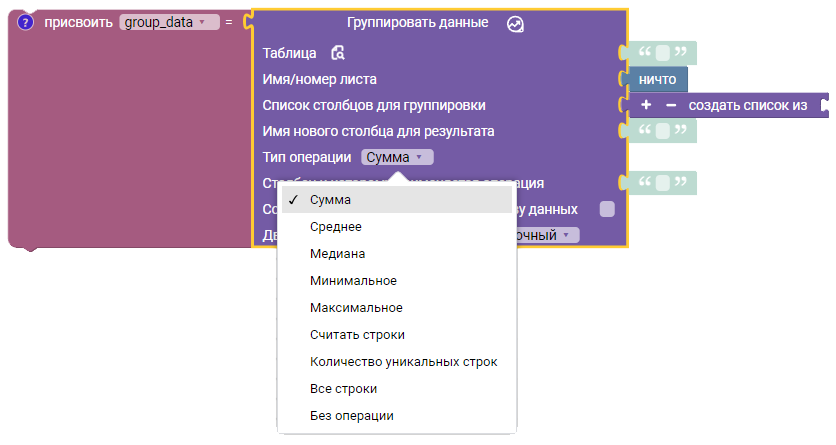The height and width of the screenshot is (445, 836).
Task: Toggle the checkbox at the end of the данных row
Action: coord(607,209)
